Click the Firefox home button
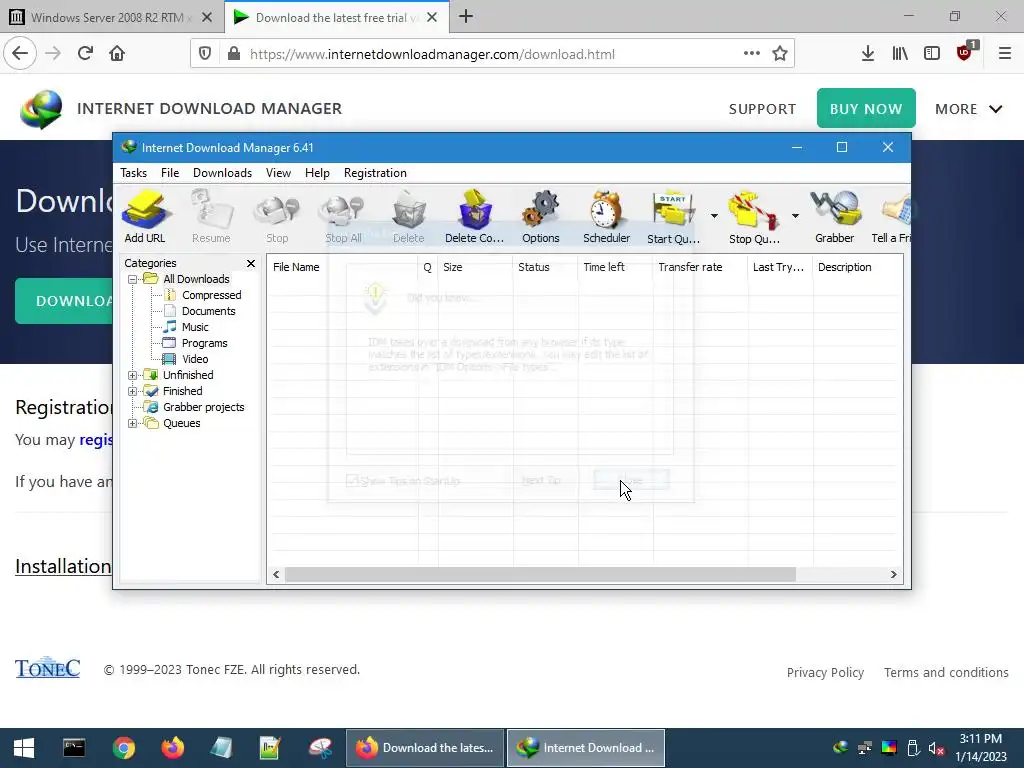 click(117, 54)
